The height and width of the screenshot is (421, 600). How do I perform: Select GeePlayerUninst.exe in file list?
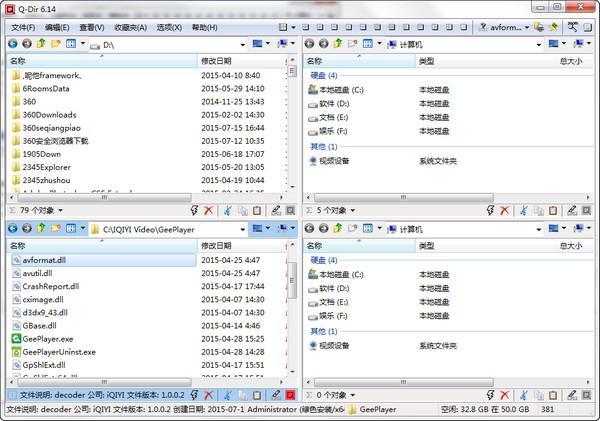click(59, 352)
